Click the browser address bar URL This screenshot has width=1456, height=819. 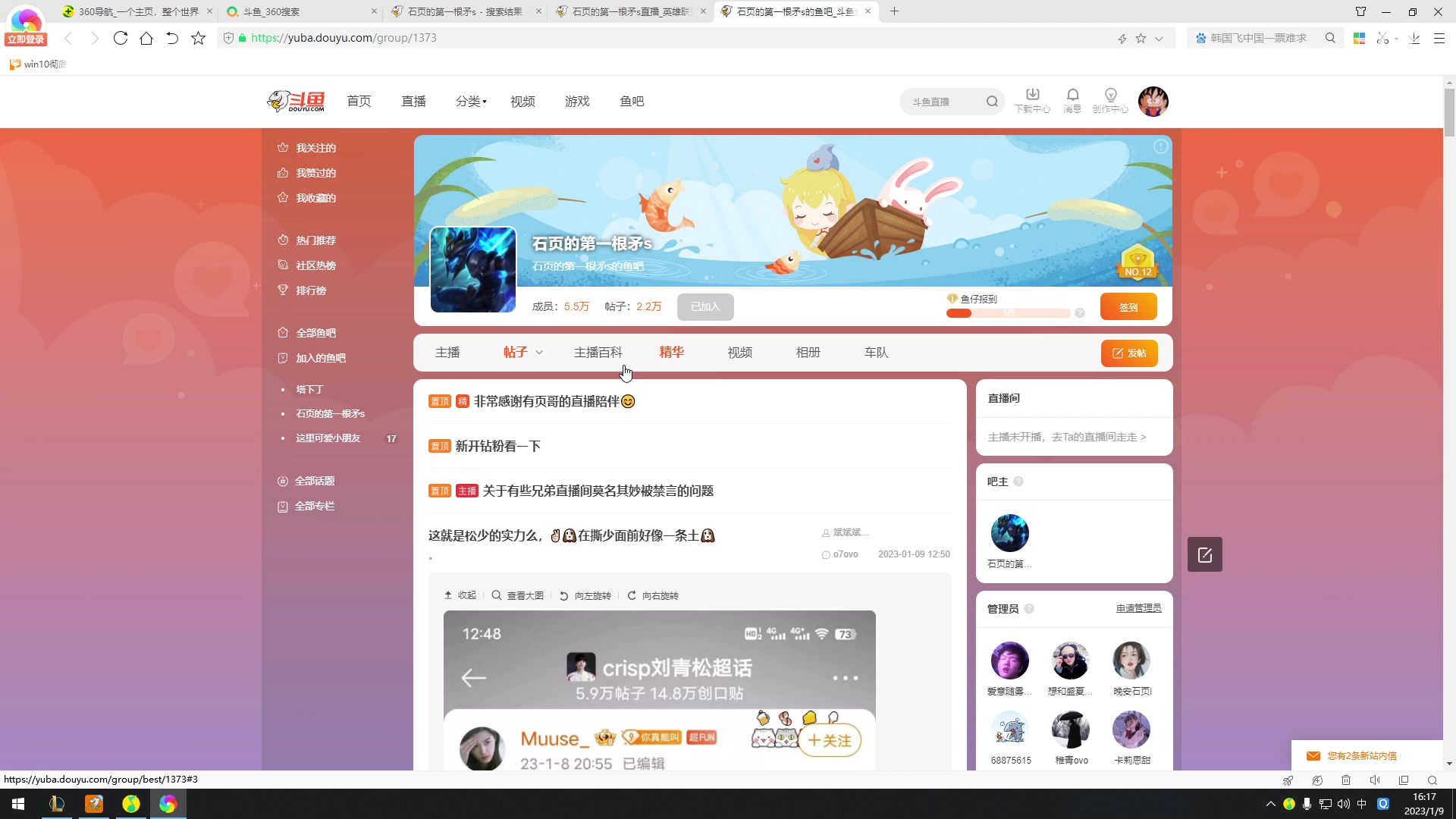[344, 38]
